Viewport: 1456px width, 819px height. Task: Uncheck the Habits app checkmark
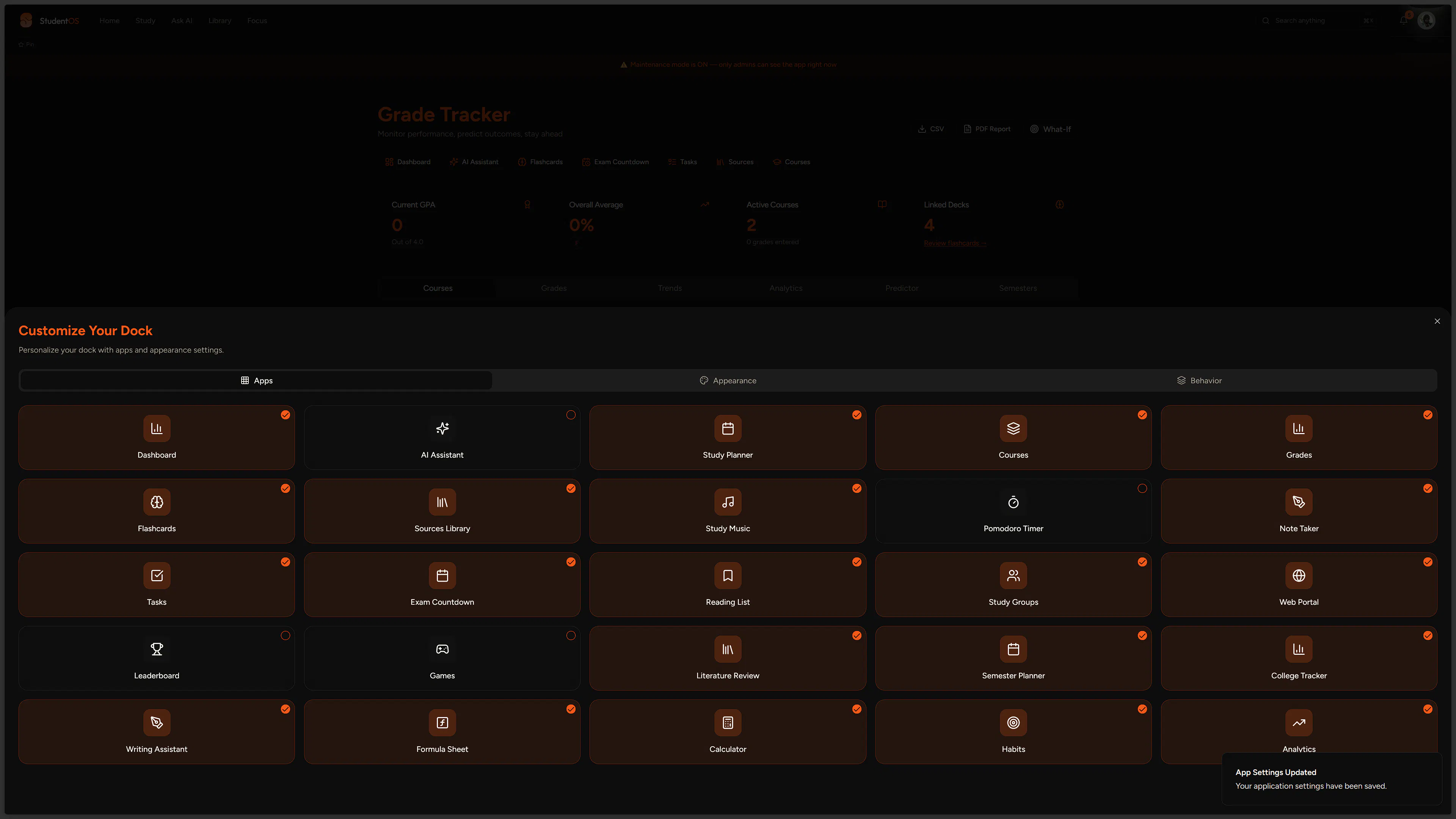click(x=1142, y=709)
